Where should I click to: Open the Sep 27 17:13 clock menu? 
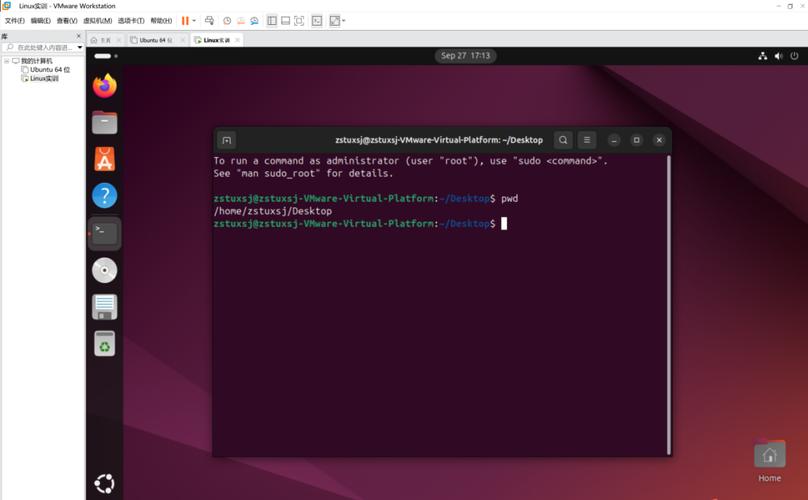465,56
